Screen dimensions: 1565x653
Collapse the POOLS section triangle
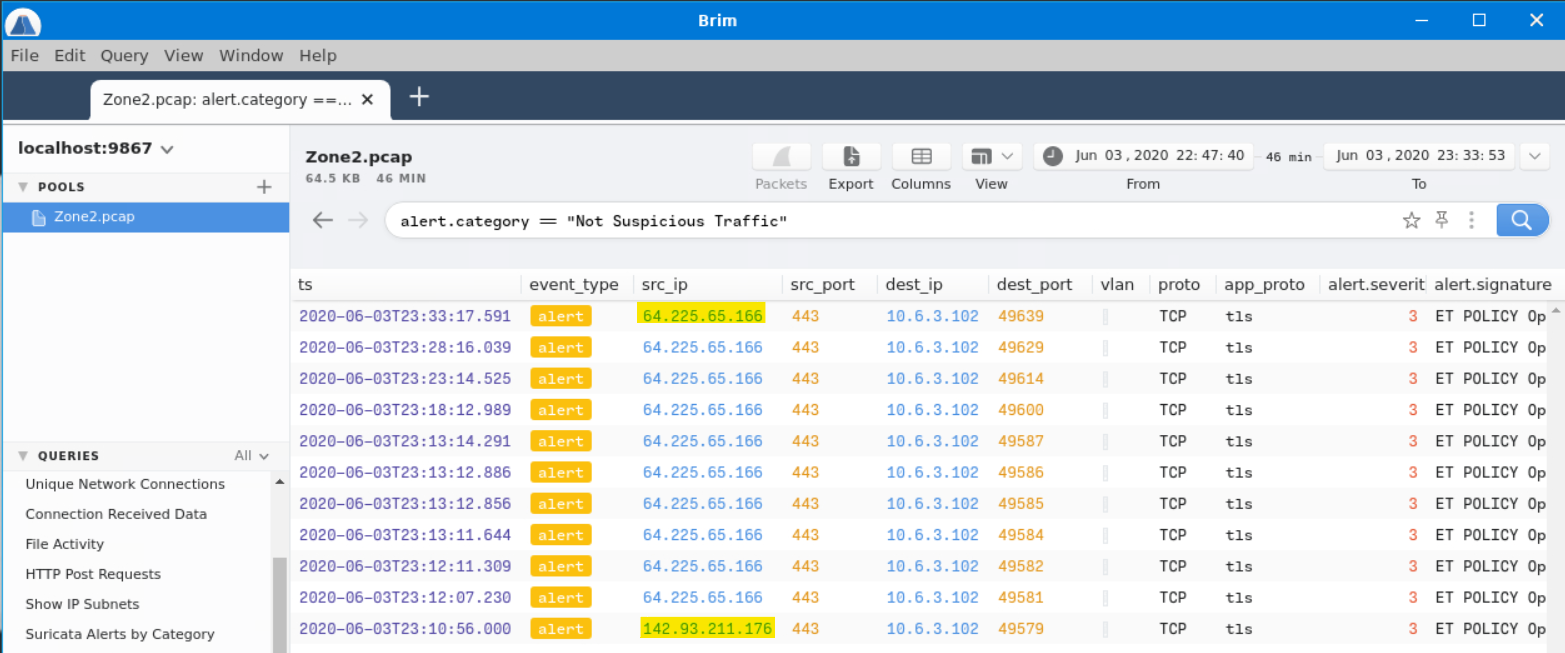point(23,187)
